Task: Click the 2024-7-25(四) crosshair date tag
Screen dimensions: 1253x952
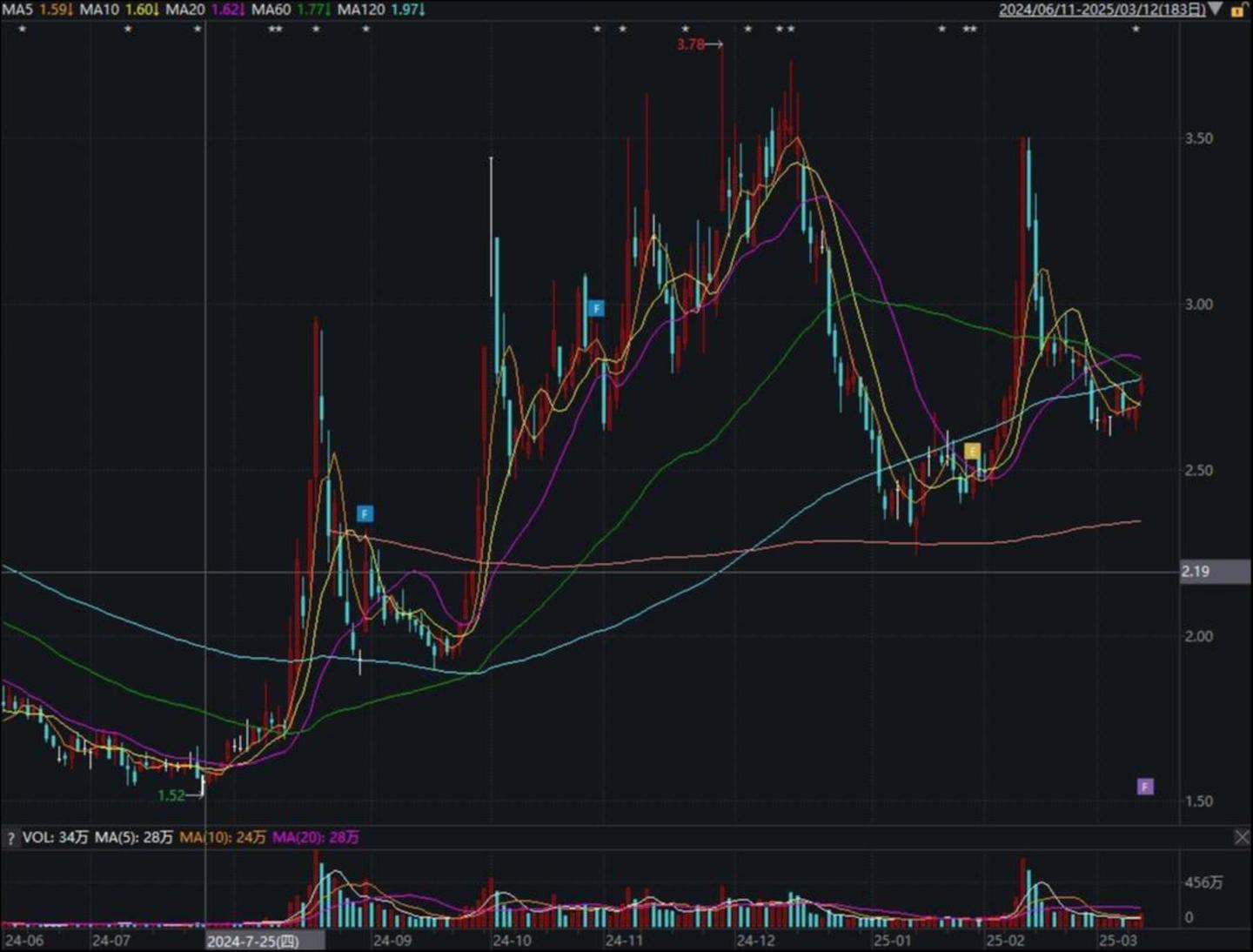Action: (x=265, y=941)
